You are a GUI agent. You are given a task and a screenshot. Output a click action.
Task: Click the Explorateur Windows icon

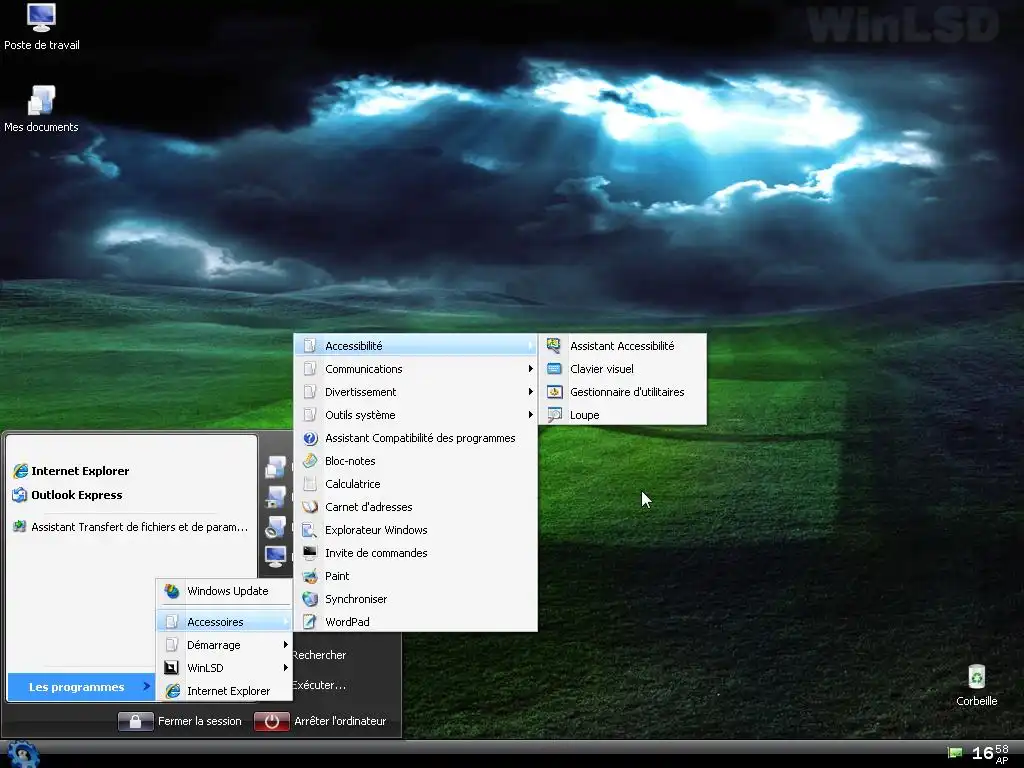tap(310, 530)
